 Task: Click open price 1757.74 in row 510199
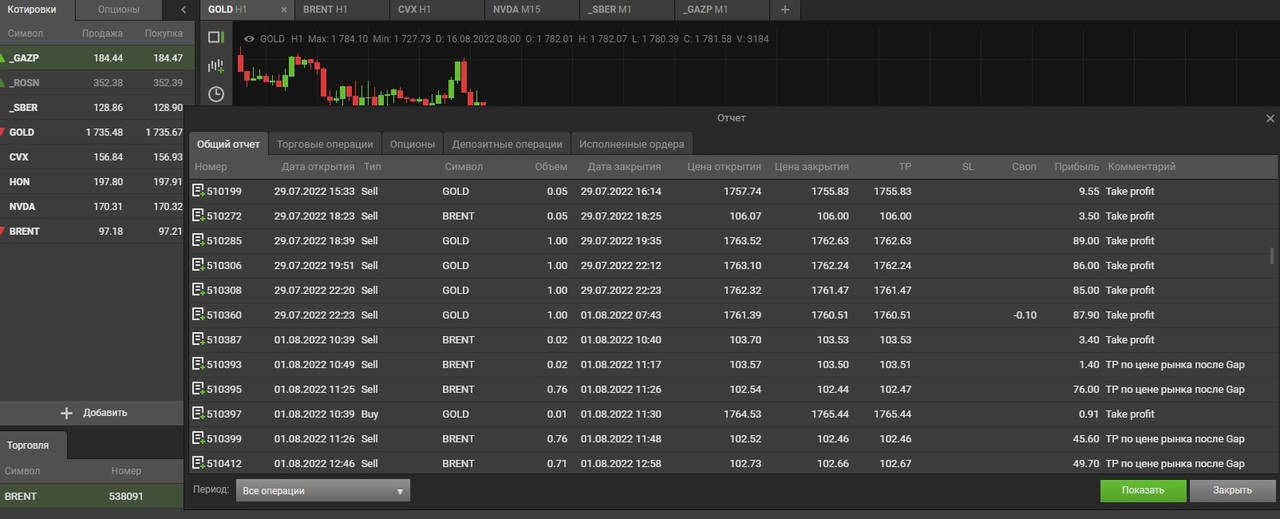tap(741, 191)
